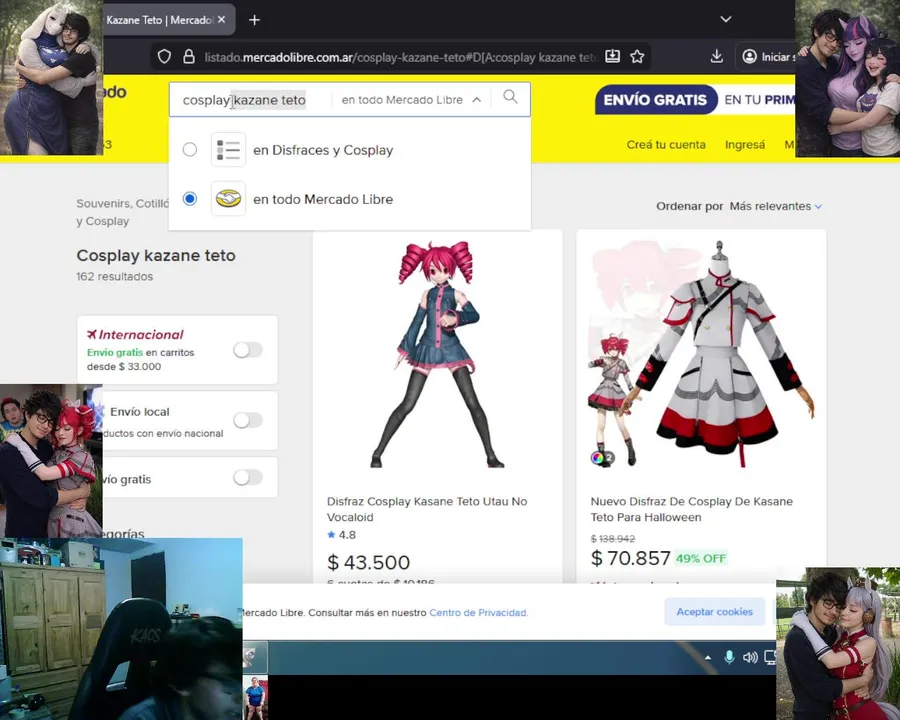Bookmark page with the star icon
Image resolution: width=900 pixels, height=720 pixels.
tap(637, 56)
